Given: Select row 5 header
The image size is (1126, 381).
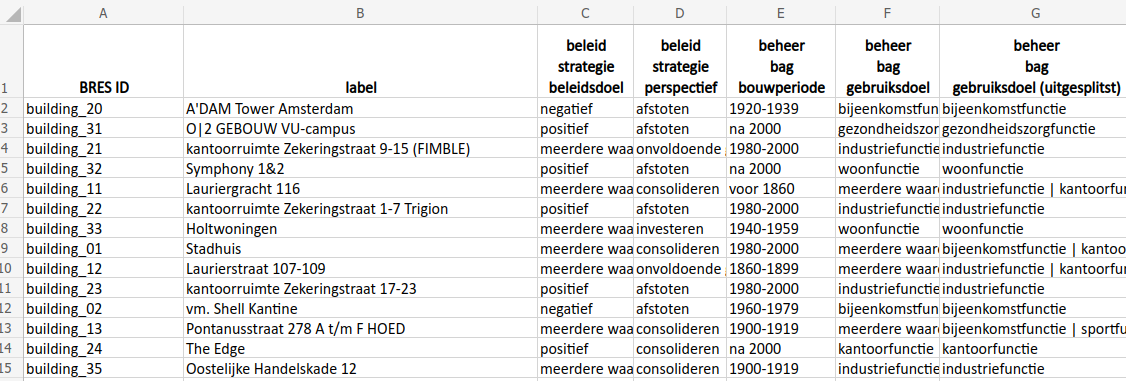Looking at the screenshot, I should 11,169.
